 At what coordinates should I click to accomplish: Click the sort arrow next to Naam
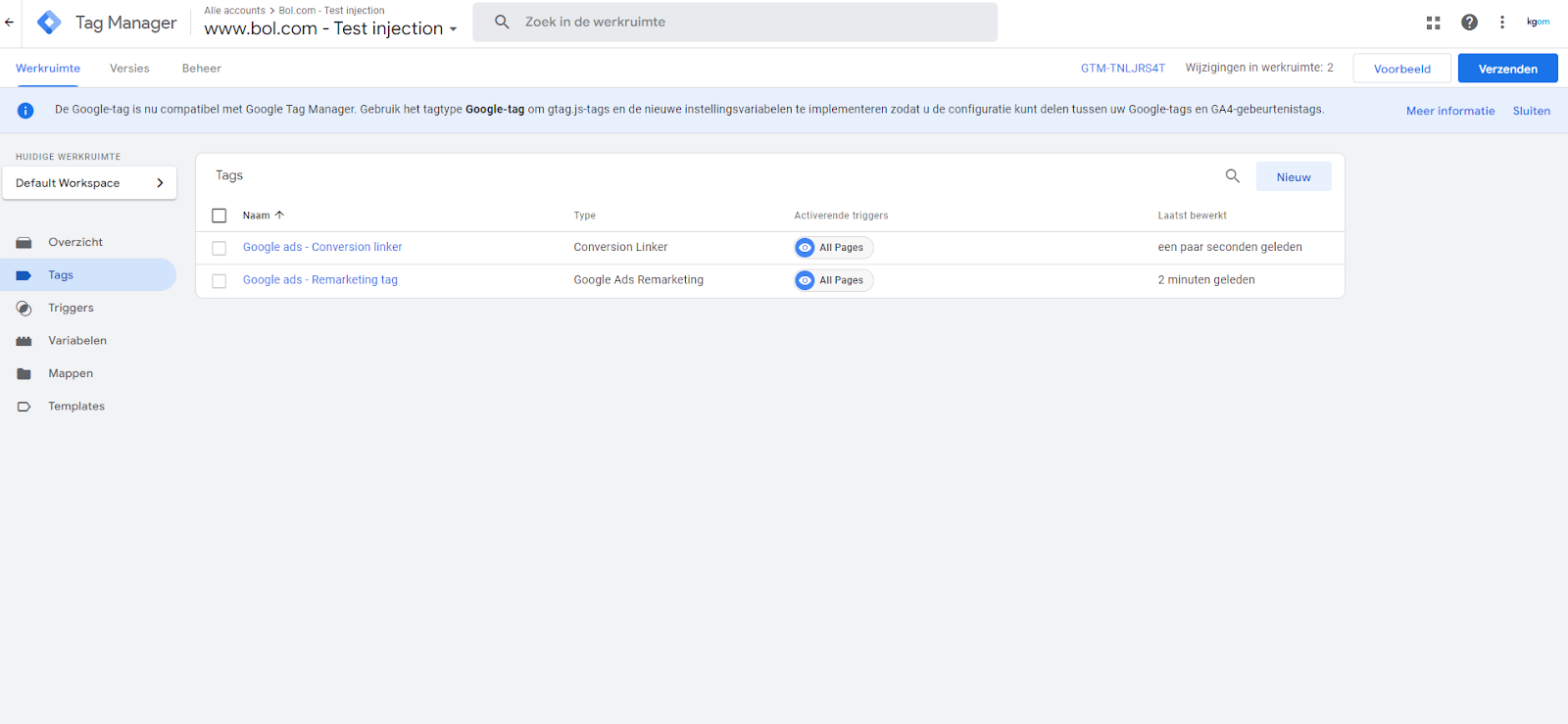(x=279, y=215)
